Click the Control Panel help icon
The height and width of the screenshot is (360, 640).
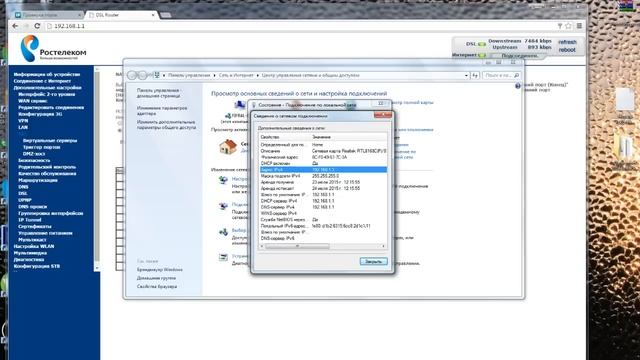[518, 86]
